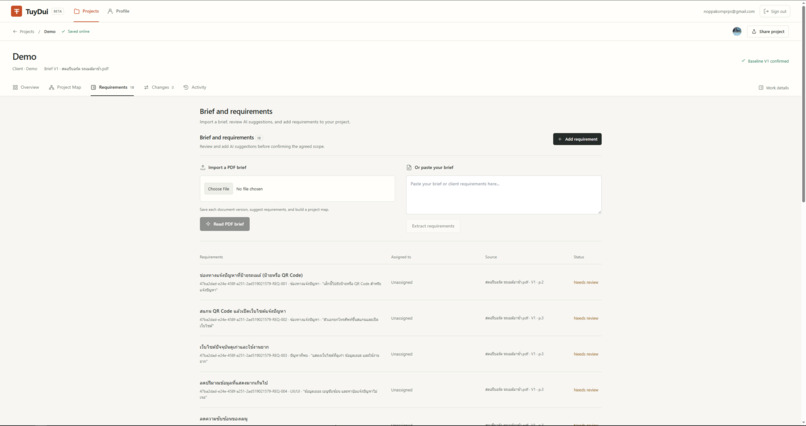Click the Share project button
This screenshot has width=806, height=426.
point(768,31)
